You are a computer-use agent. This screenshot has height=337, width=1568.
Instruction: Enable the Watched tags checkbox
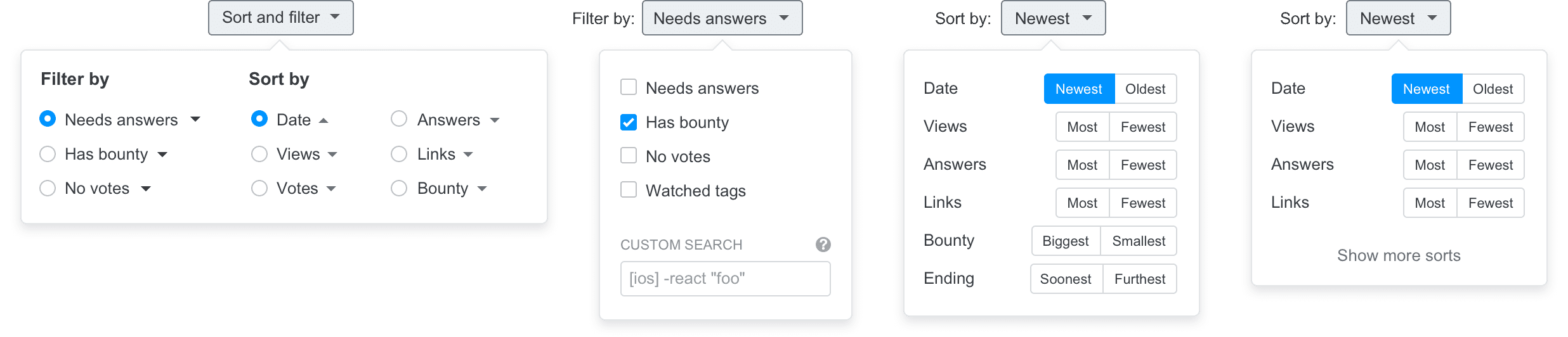(x=629, y=190)
